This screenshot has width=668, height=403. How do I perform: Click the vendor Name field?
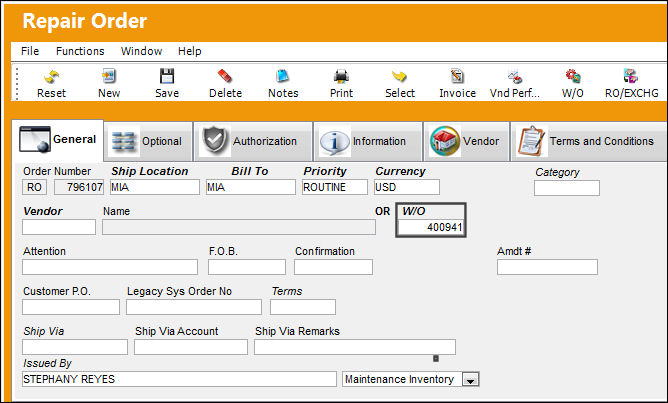click(x=239, y=227)
